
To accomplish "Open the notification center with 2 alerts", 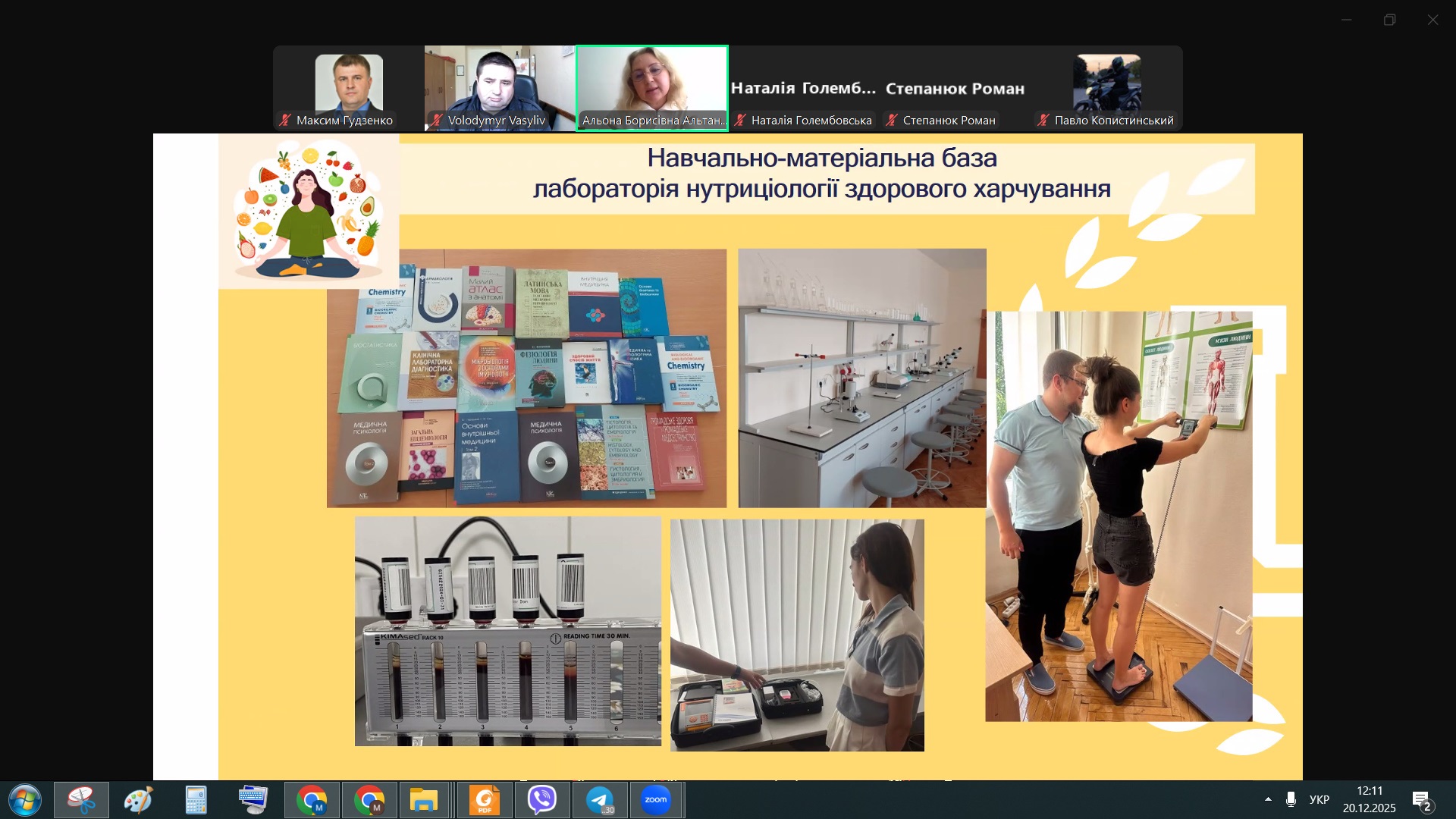I will (1421, 800).
